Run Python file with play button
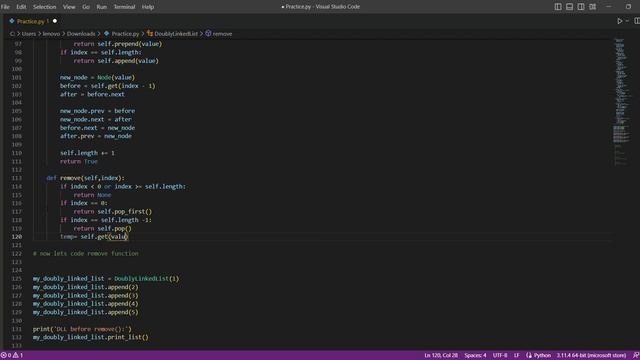The width and height of the screenshot is (640, 360). click(619, 21)
